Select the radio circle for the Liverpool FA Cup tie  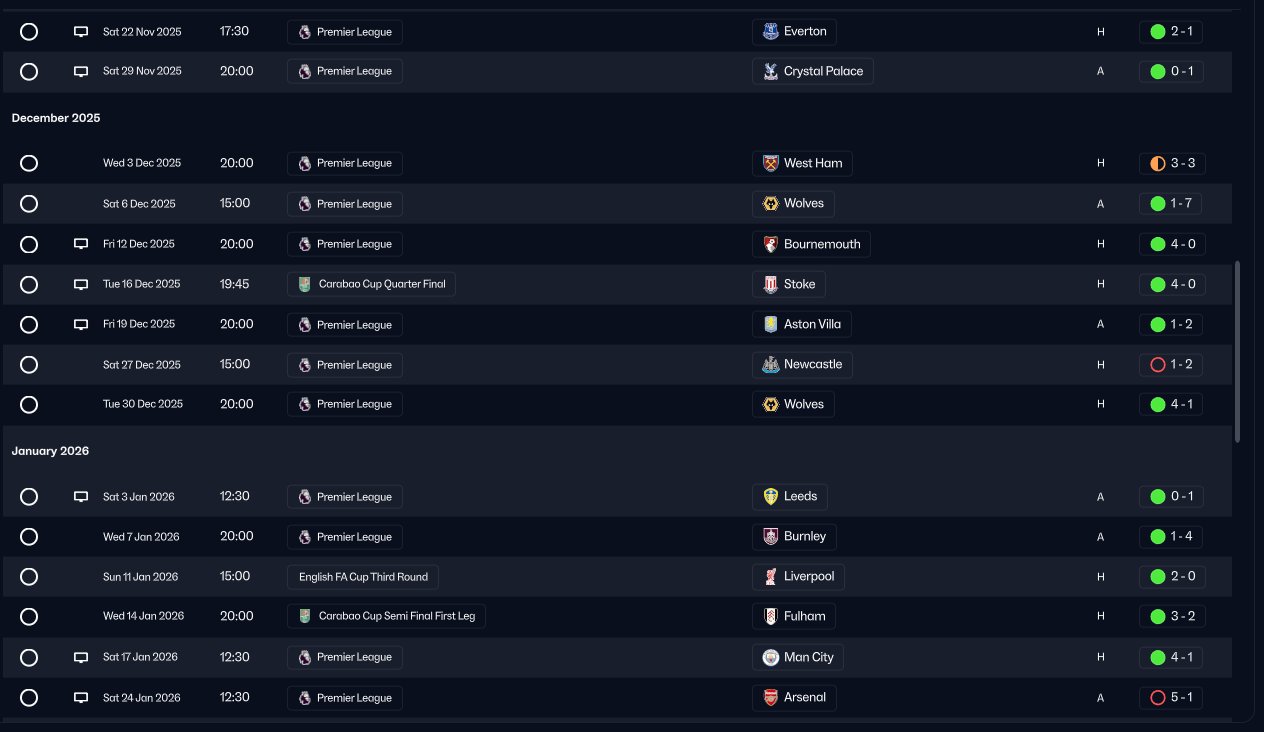pyautogui.click(x=29, y=576)
